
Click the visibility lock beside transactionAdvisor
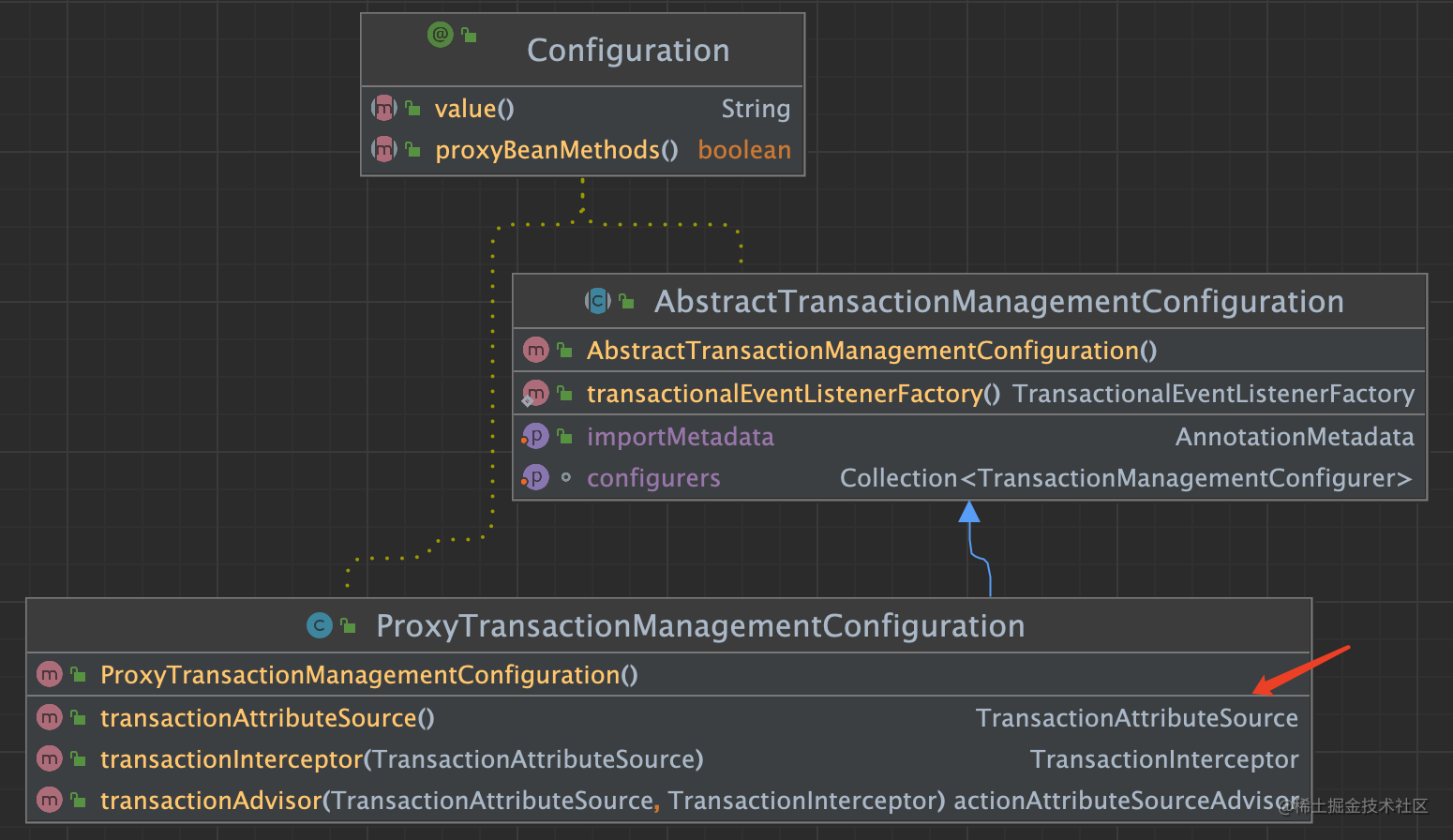click(x=79, y=800)
